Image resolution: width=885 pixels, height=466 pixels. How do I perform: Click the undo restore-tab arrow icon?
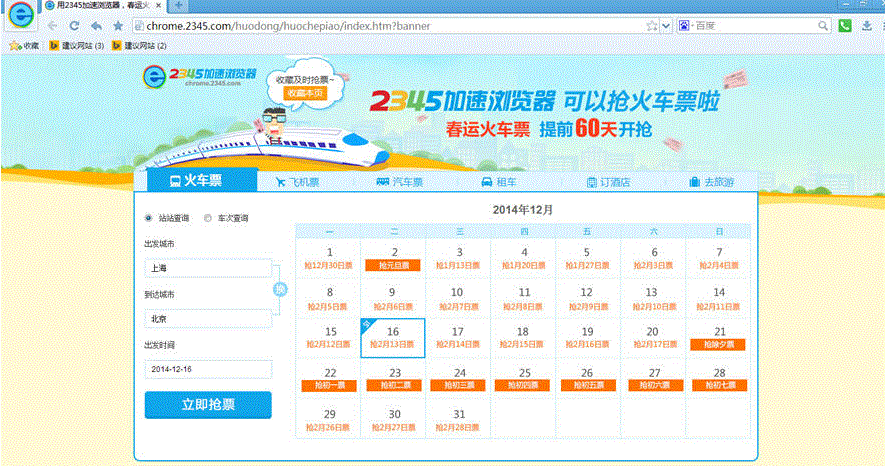[x=97, y=26]
